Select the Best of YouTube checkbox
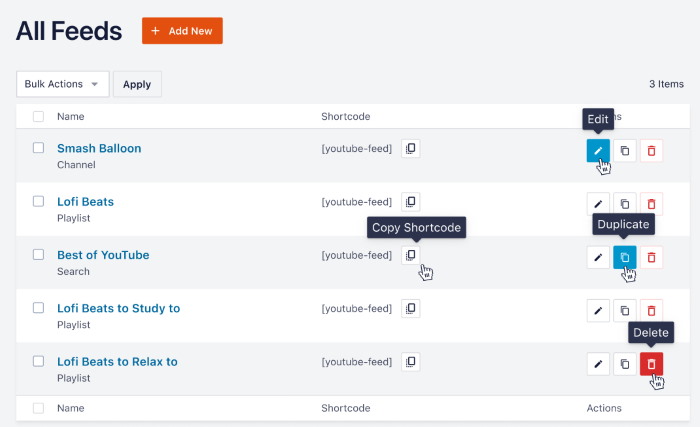This screenshot has width=700, height=427. [x=38, y=255]
